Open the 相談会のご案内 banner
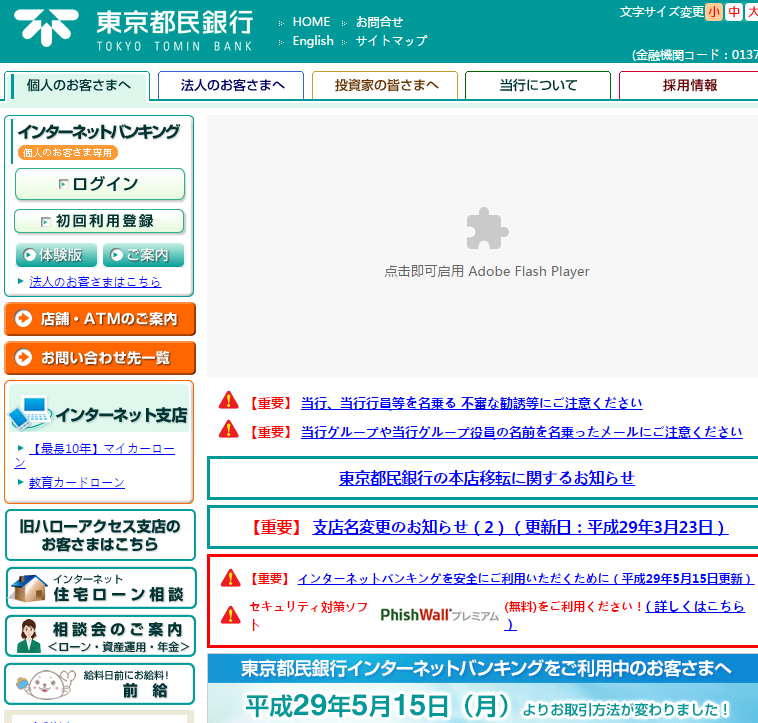 [x=100, y=636]
